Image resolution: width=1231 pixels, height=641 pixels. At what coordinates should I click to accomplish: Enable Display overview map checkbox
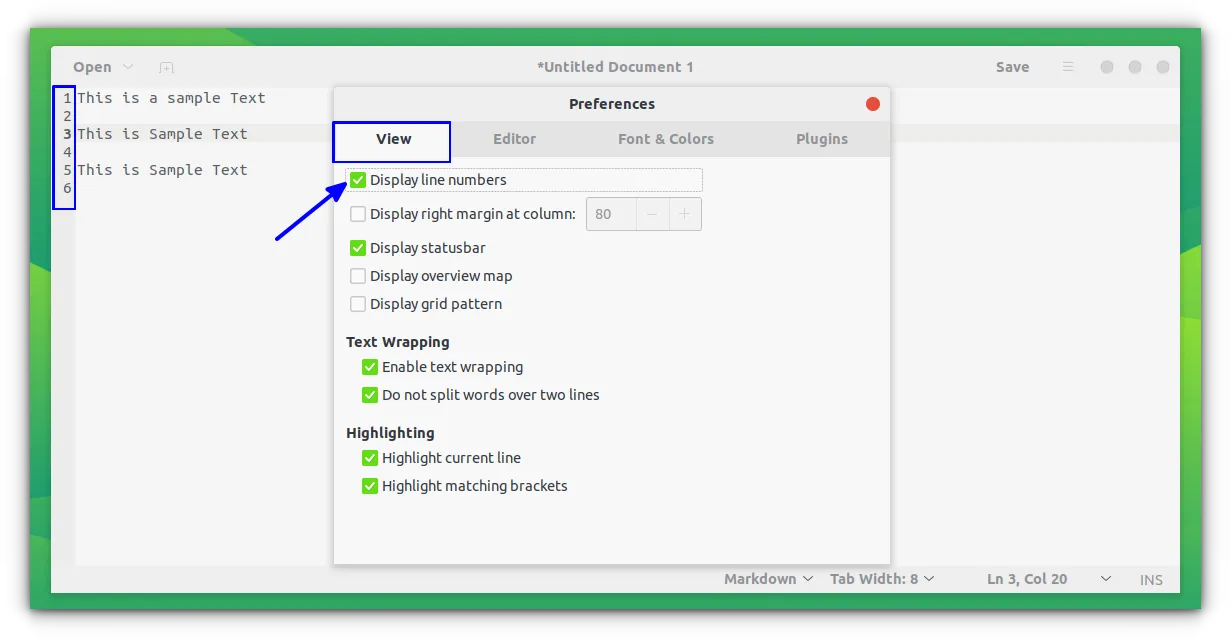point(358,276)
